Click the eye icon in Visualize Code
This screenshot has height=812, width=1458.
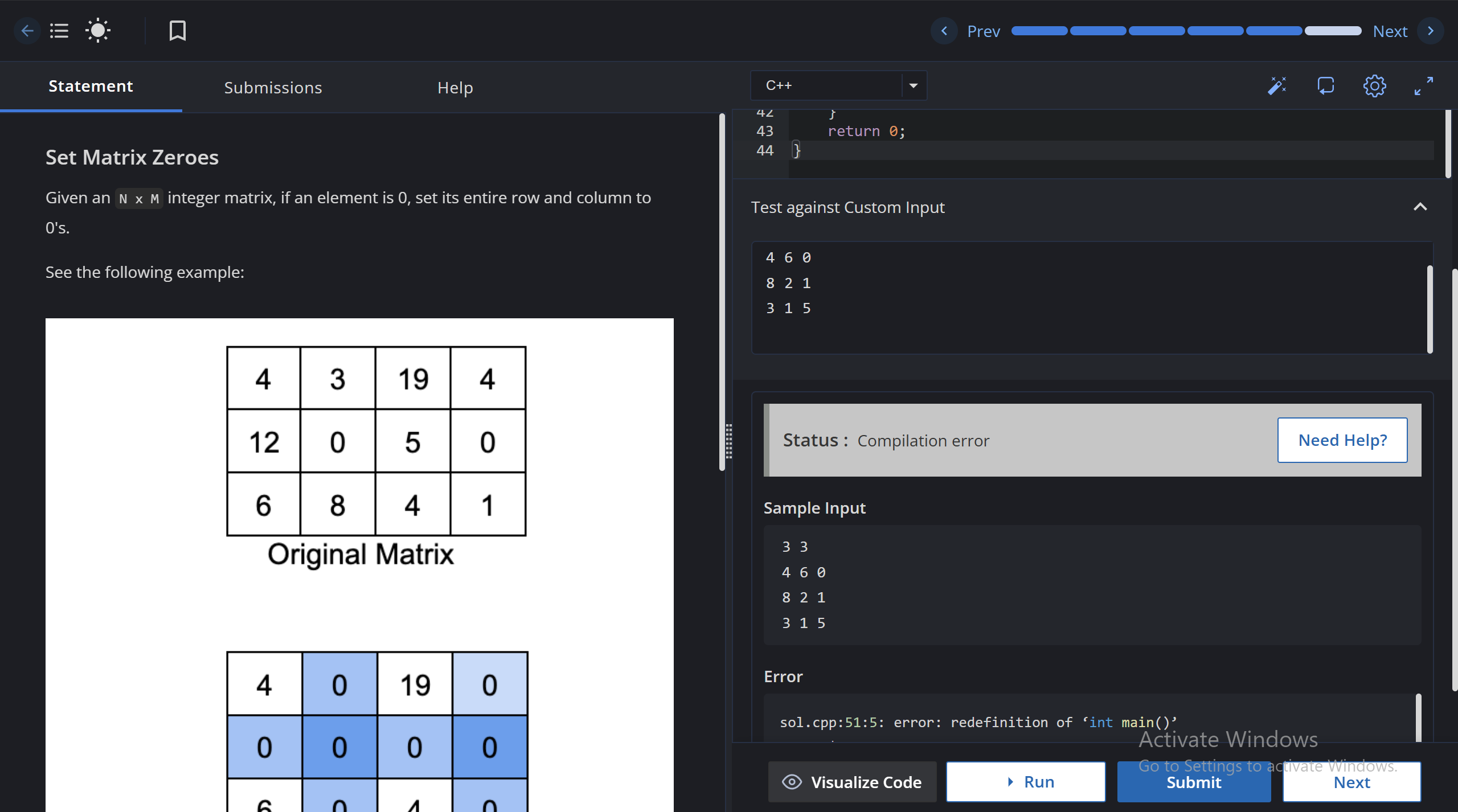792,782
